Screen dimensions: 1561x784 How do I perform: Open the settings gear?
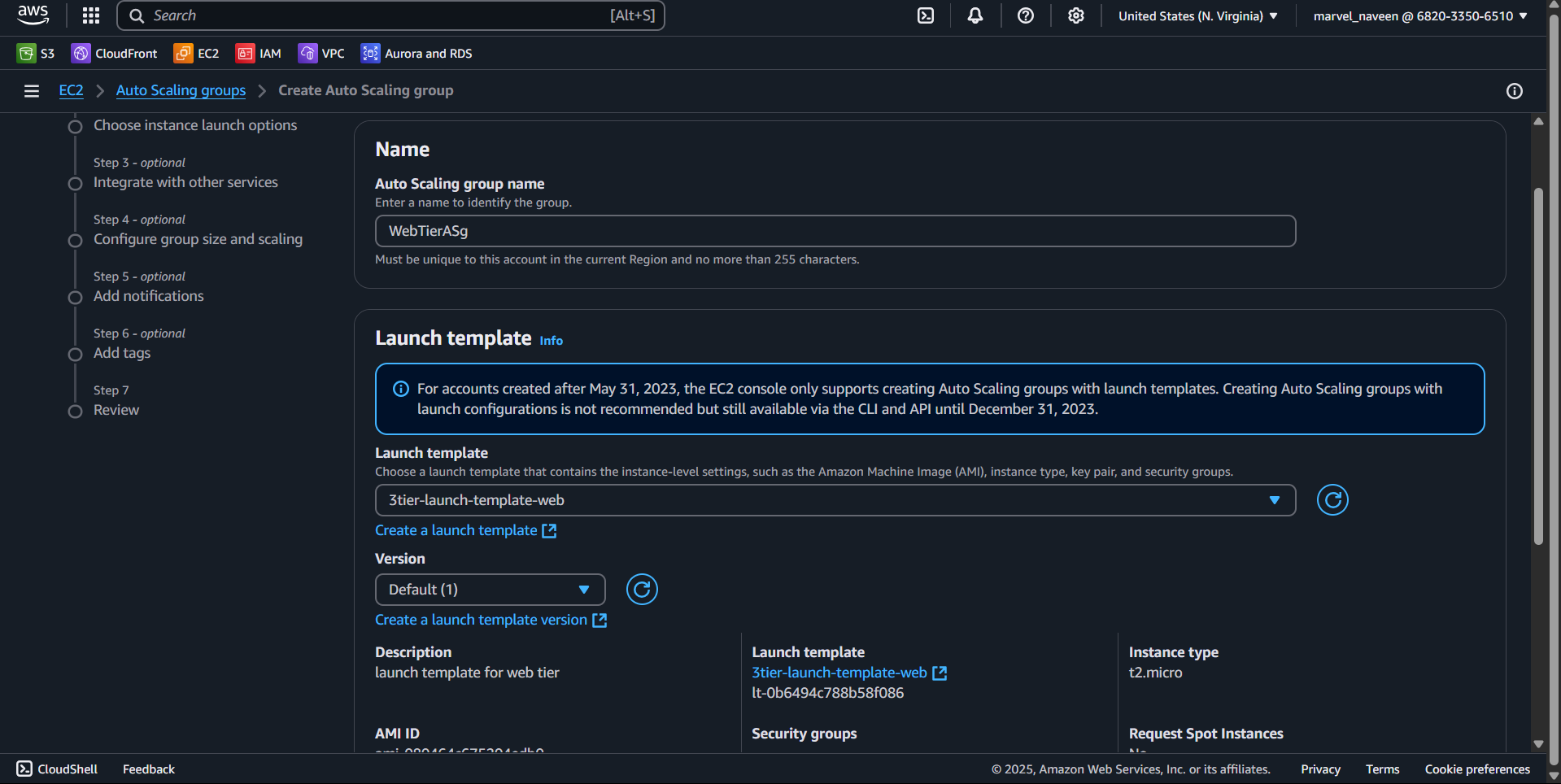pyautogui.click(x=1076, y=15)
